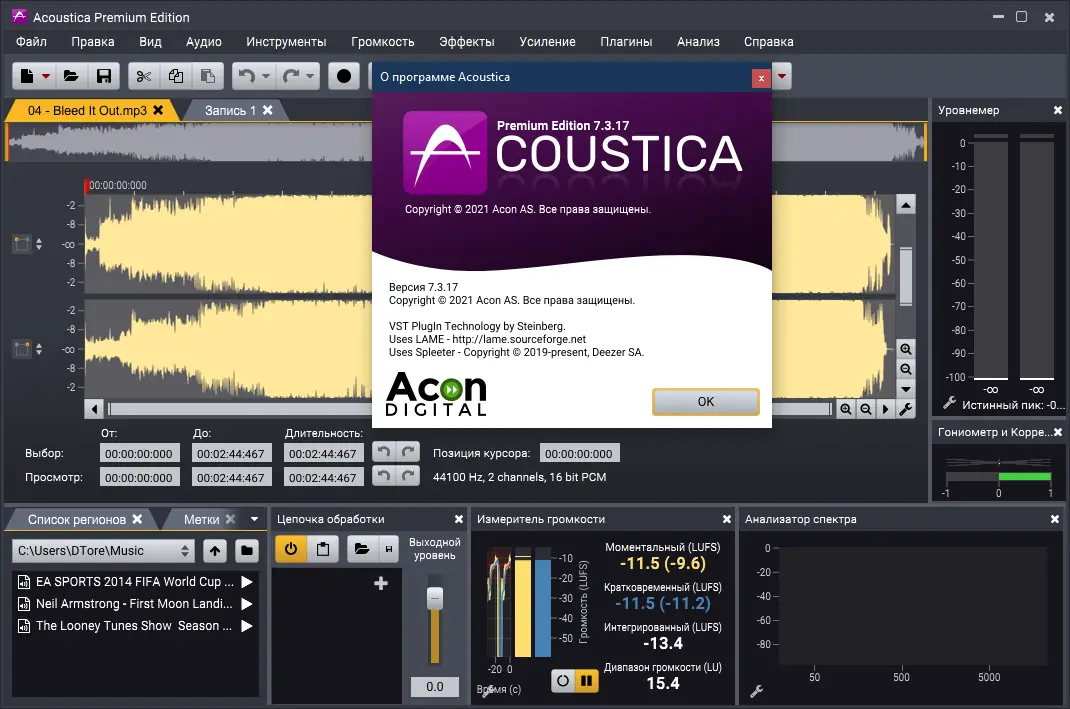Open the Эффекты menu

(466, 42)
